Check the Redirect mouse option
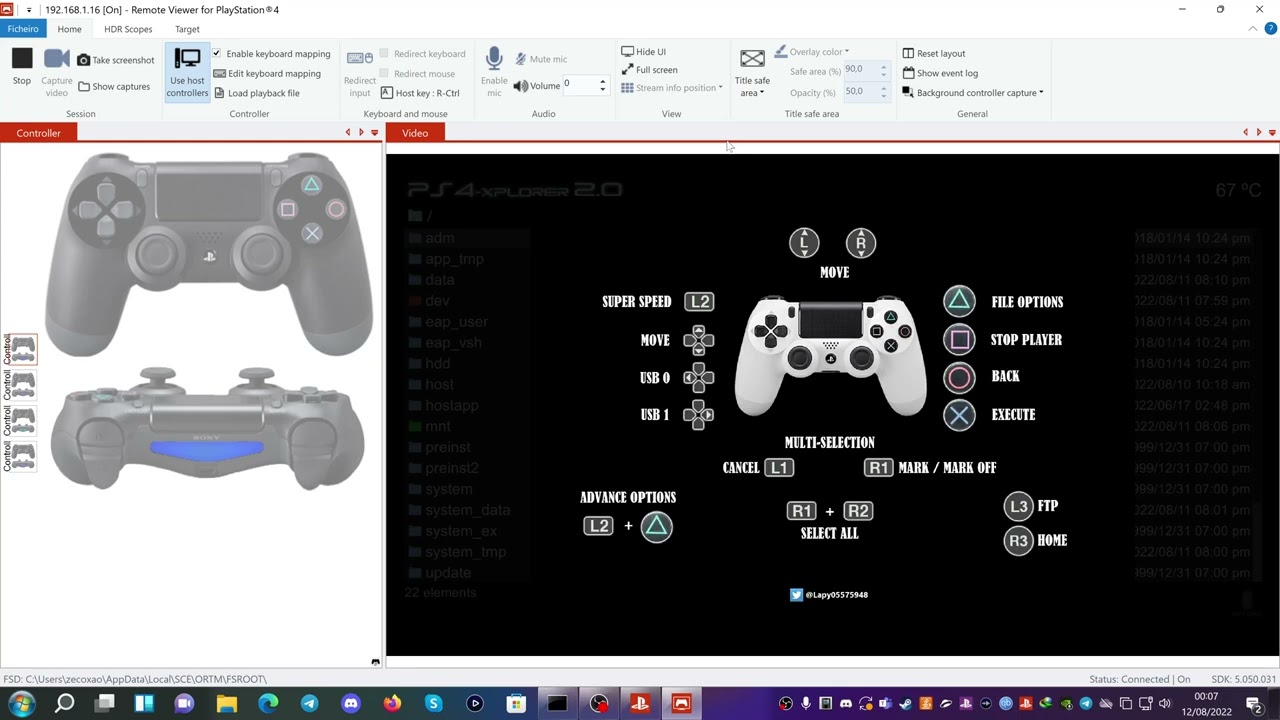Screen dimensions: 1280x720 (384, 74)
